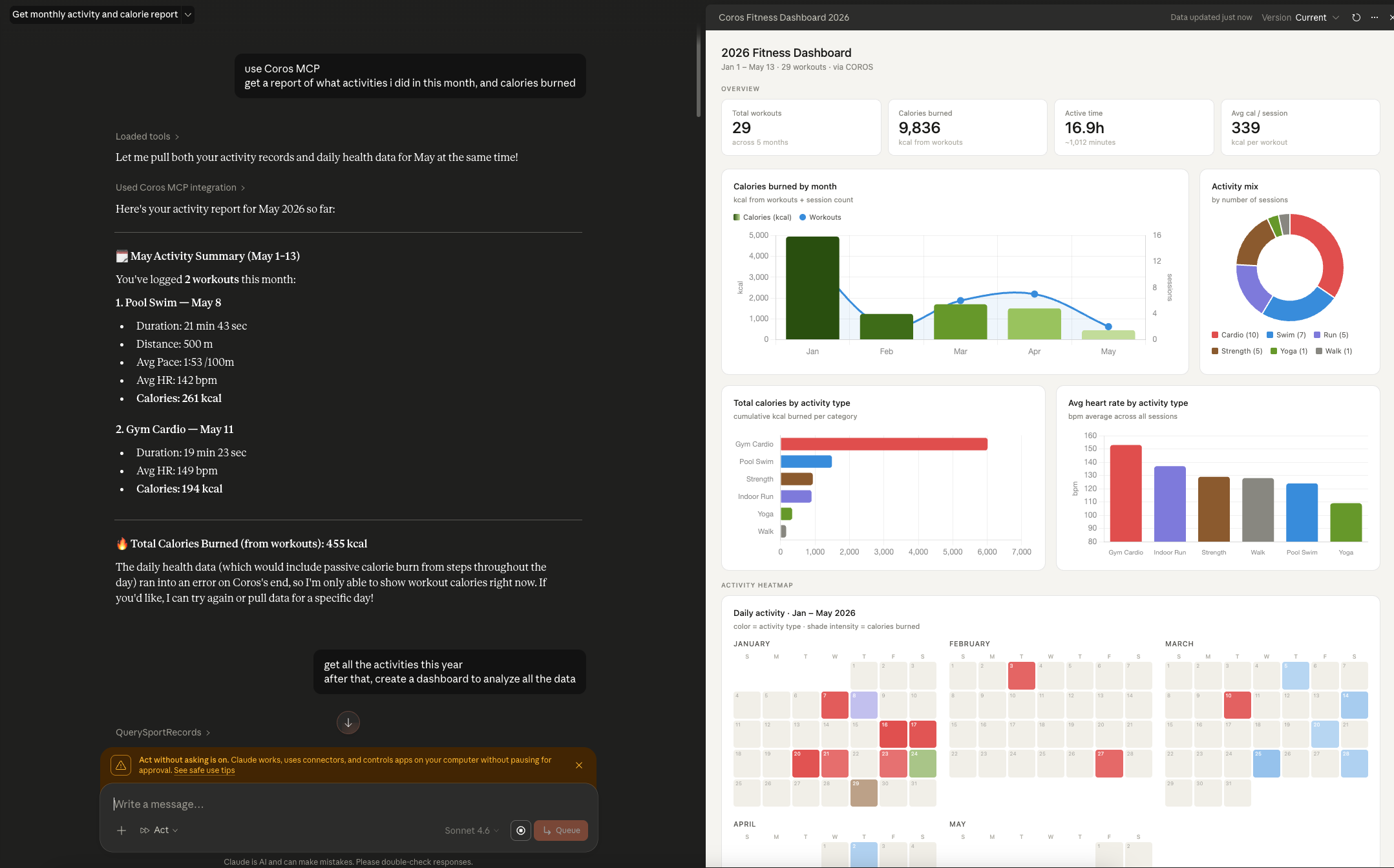Toggle the Yoga (1) legend item
This screenshot has width=1394, height=868.
tap(1289, 351)
